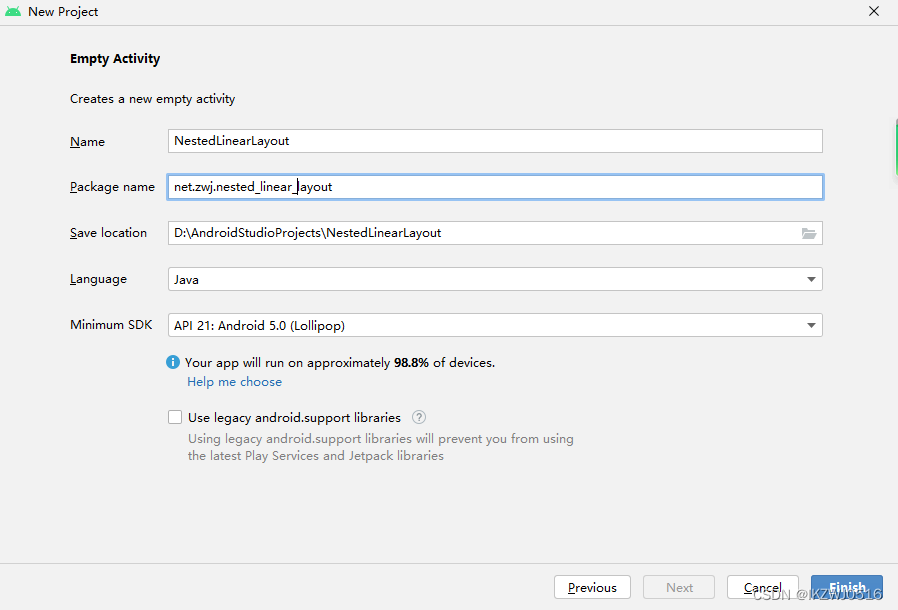This screenshot has height=610, width=898.
Task: Click the Finish button
Action: (846, 587)
